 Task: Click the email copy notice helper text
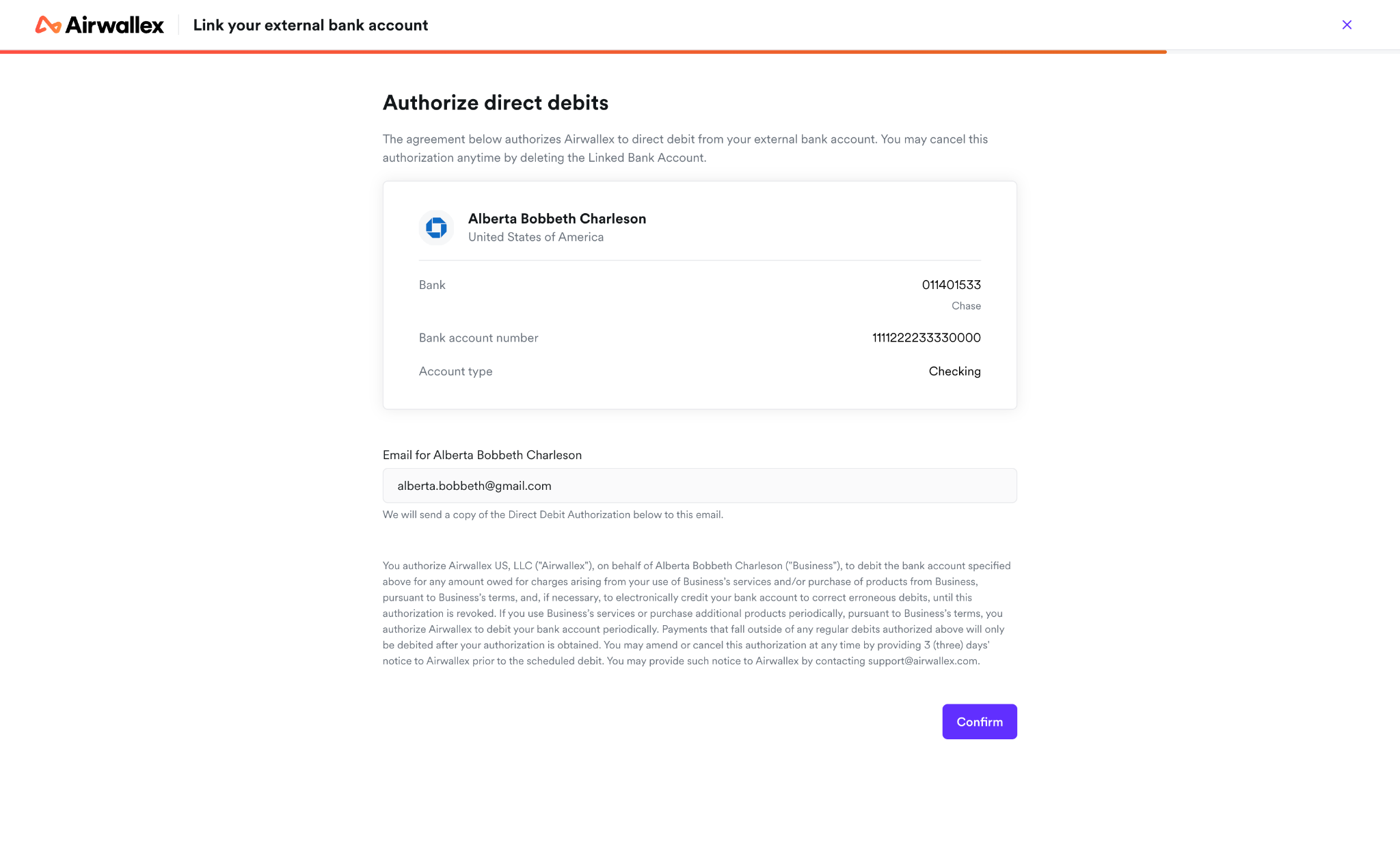coord(552,514)
